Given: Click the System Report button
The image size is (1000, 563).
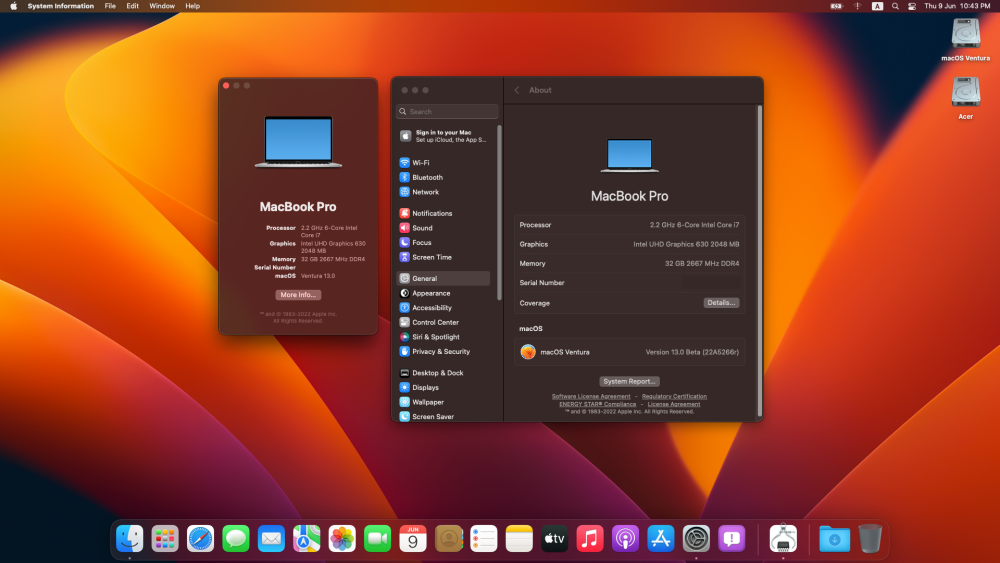Looking at the screenshot, I should [629, 381].
